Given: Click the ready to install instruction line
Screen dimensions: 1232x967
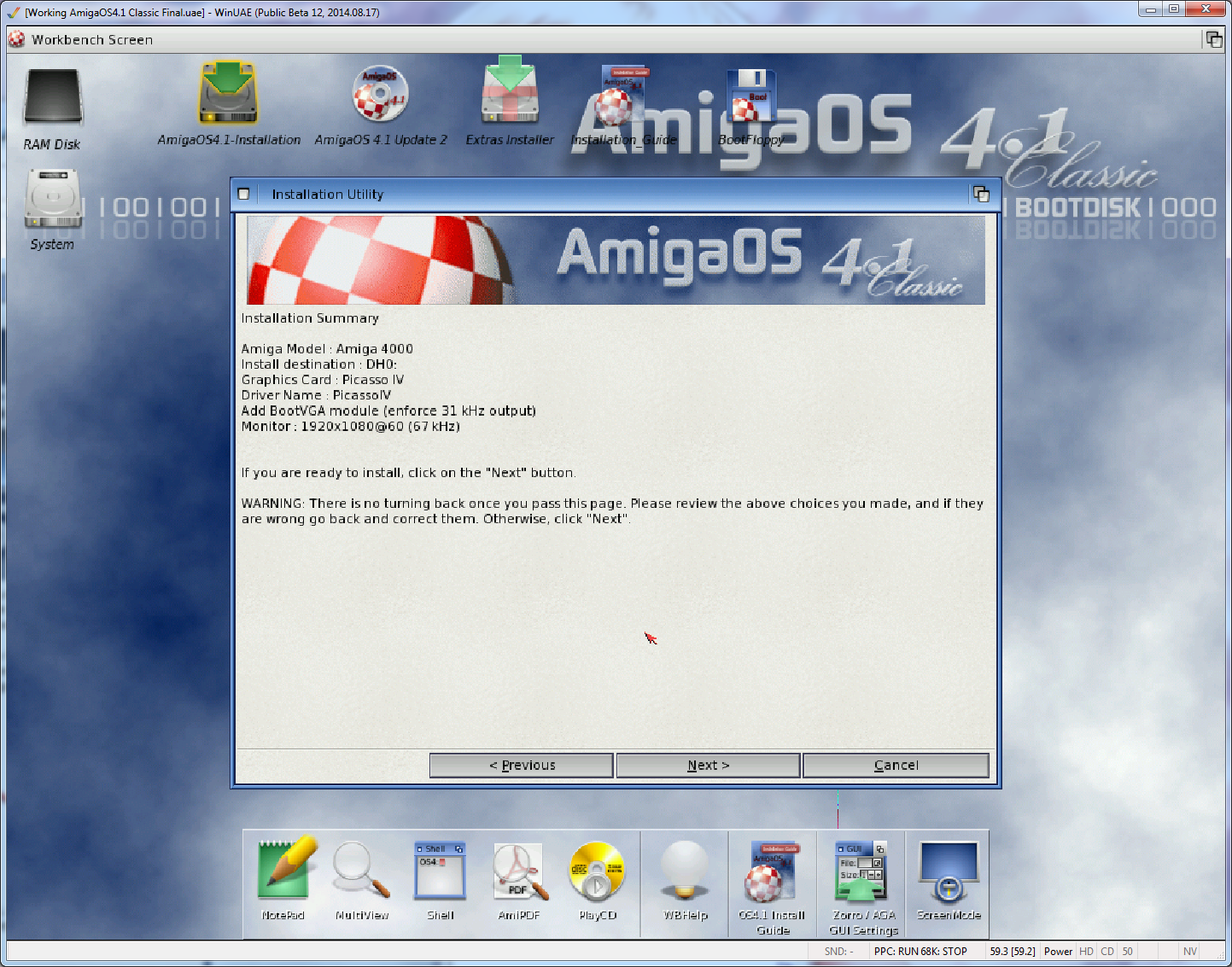Looking at the screenshot, I should point(409,472).
